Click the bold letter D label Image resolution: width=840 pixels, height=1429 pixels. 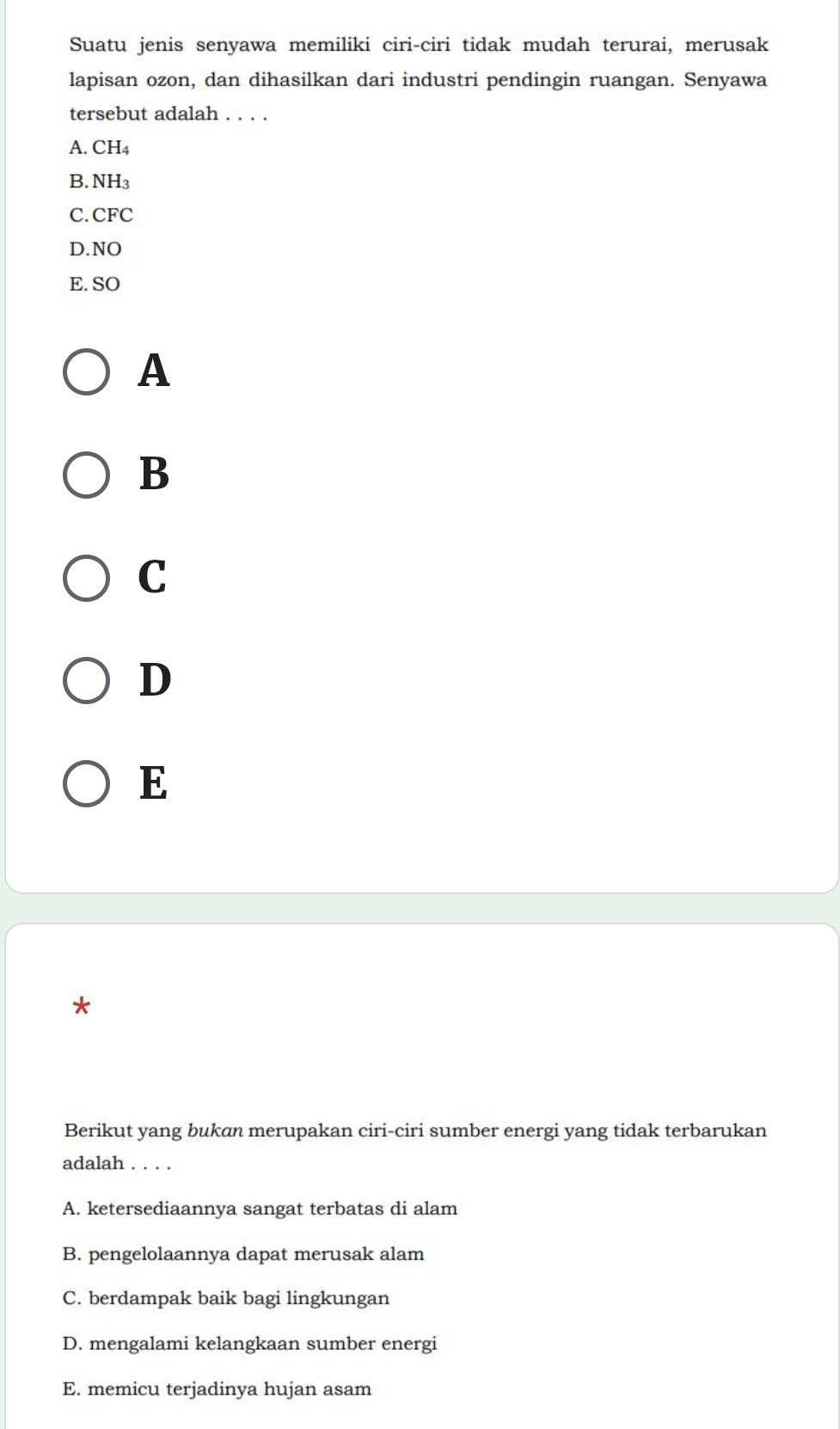click(x=156, y=680)
